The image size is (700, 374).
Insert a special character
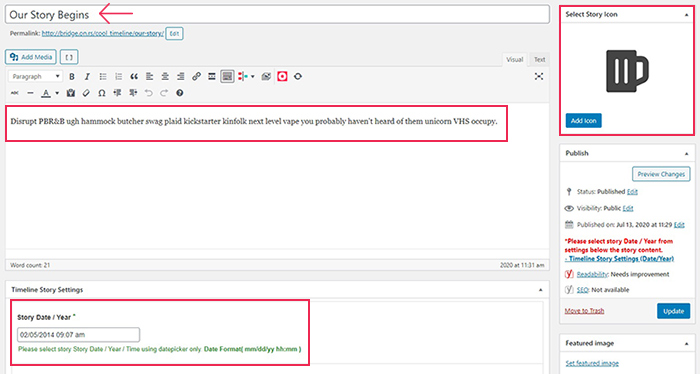coord(102,93)
